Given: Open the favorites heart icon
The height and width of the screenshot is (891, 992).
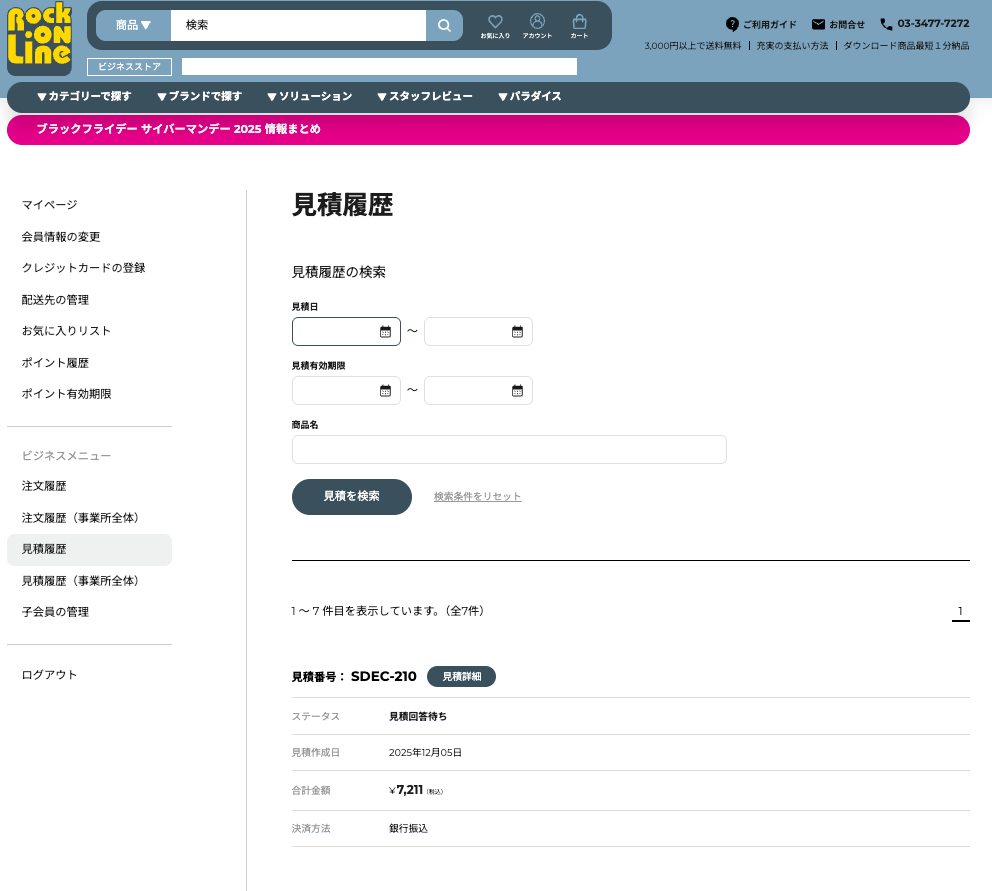Looking at the screenshot, I should tap(495, 24).
